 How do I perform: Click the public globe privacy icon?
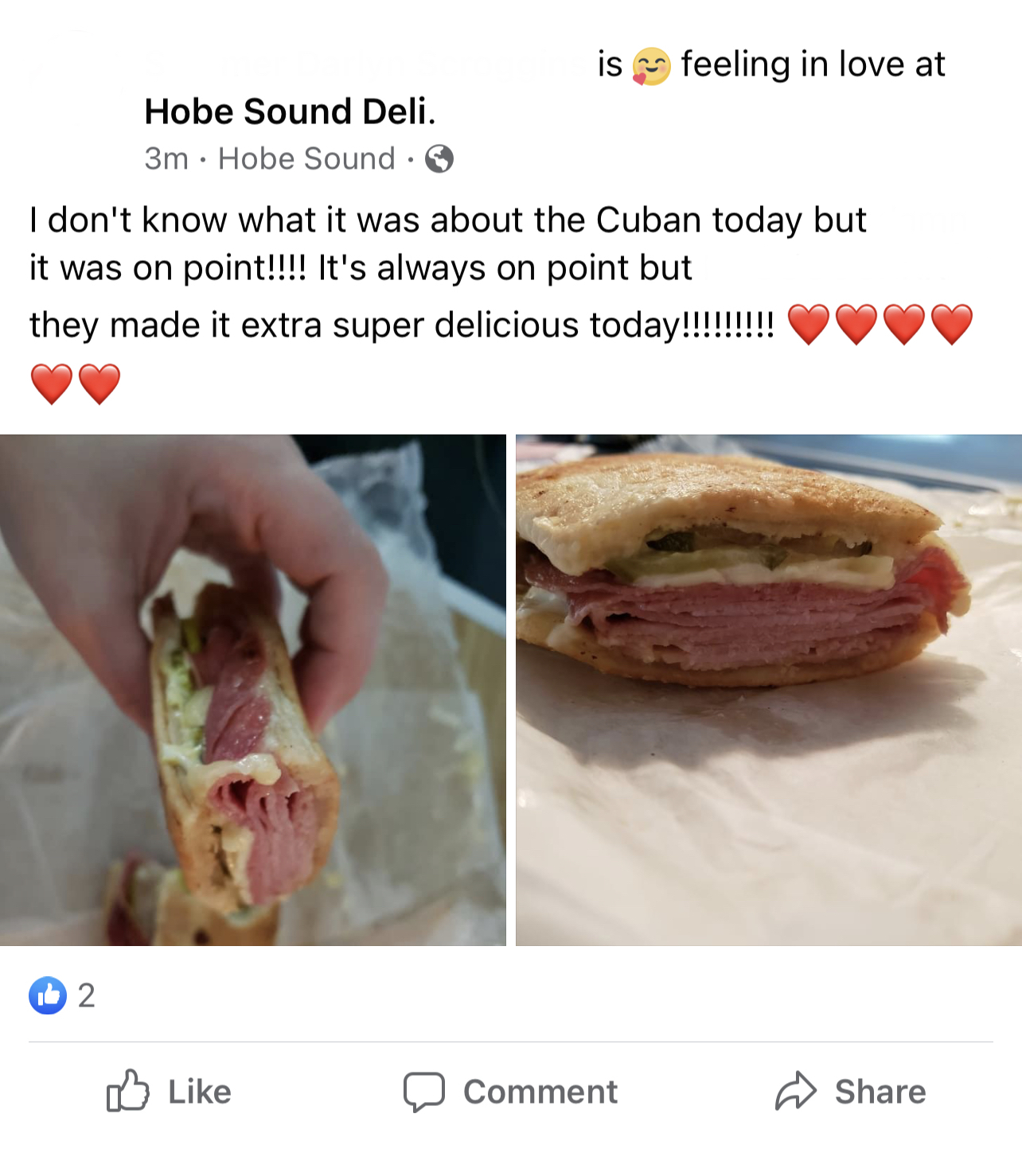click(439, 159)
